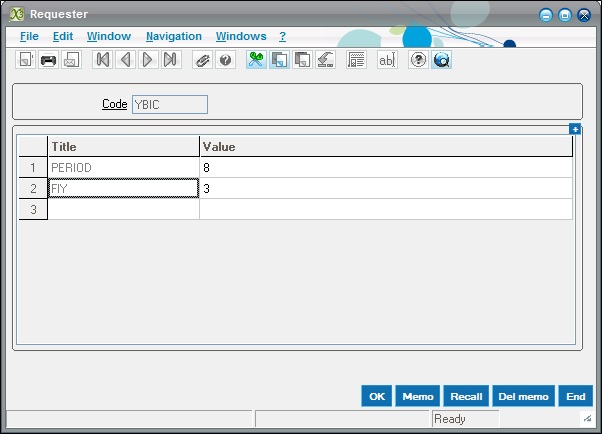
Task: Click the blue plus icon above table
Action: coord(575,129)
